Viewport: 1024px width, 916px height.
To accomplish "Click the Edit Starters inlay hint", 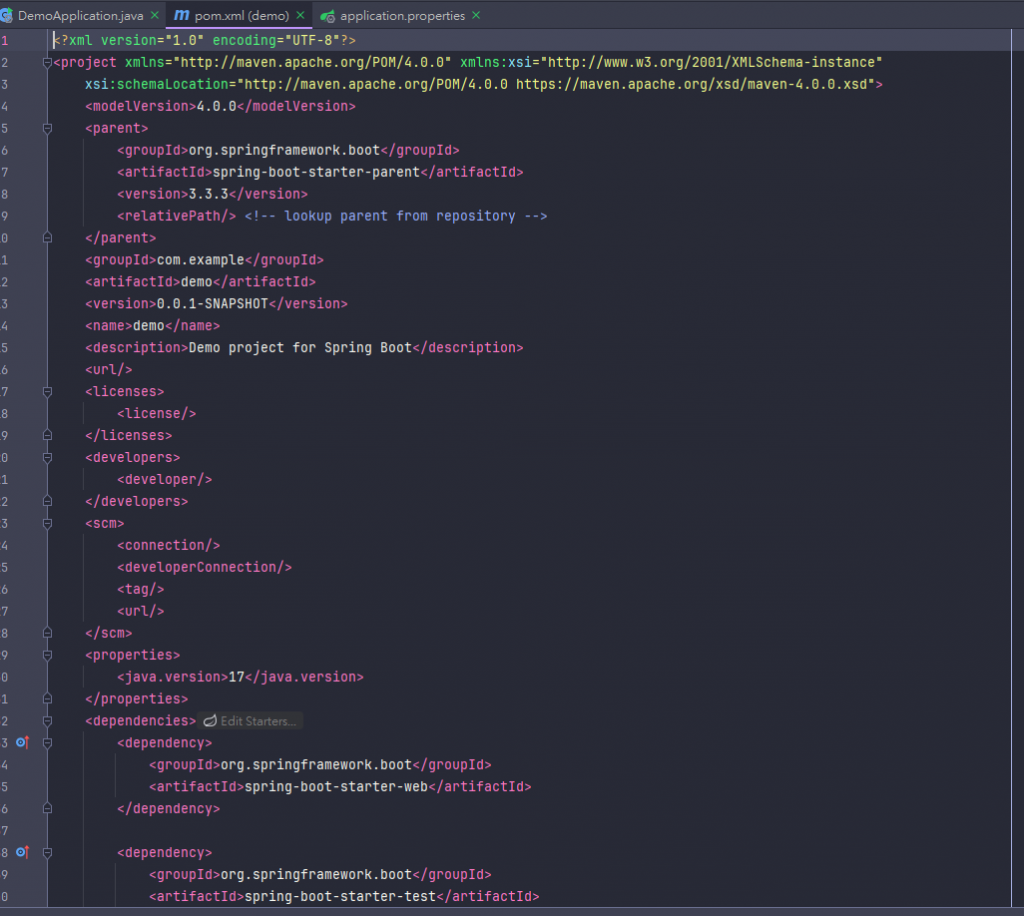I will point(250,721).
